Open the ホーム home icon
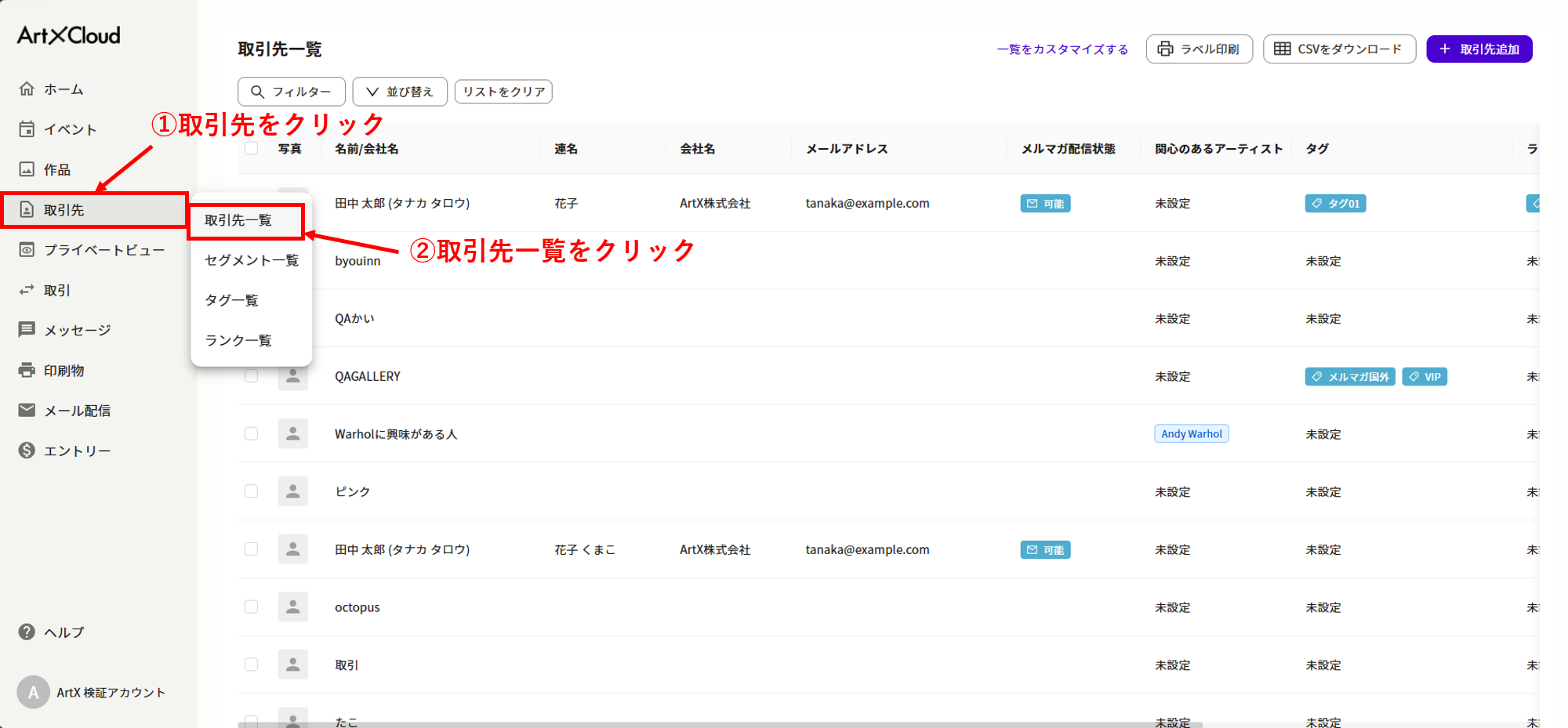 tap(27, 89)
